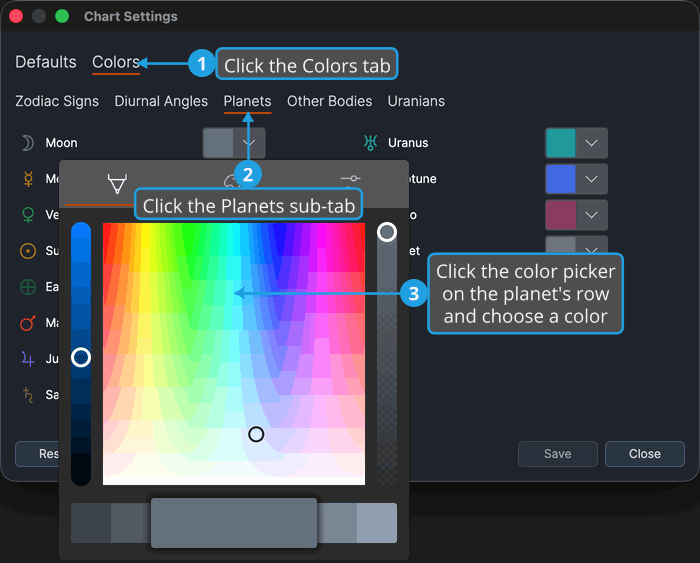Open the Uranians sub-tab
This screenshot has width=700, height=563.
tap(416, 101)
